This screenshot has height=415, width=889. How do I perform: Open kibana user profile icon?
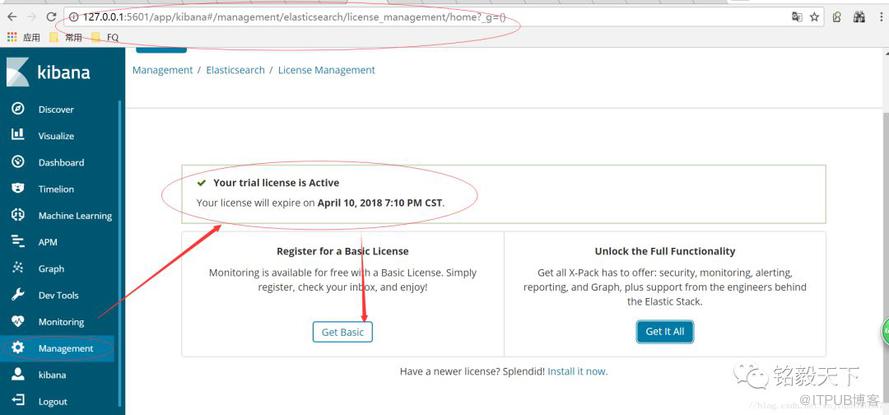(18, 374)
